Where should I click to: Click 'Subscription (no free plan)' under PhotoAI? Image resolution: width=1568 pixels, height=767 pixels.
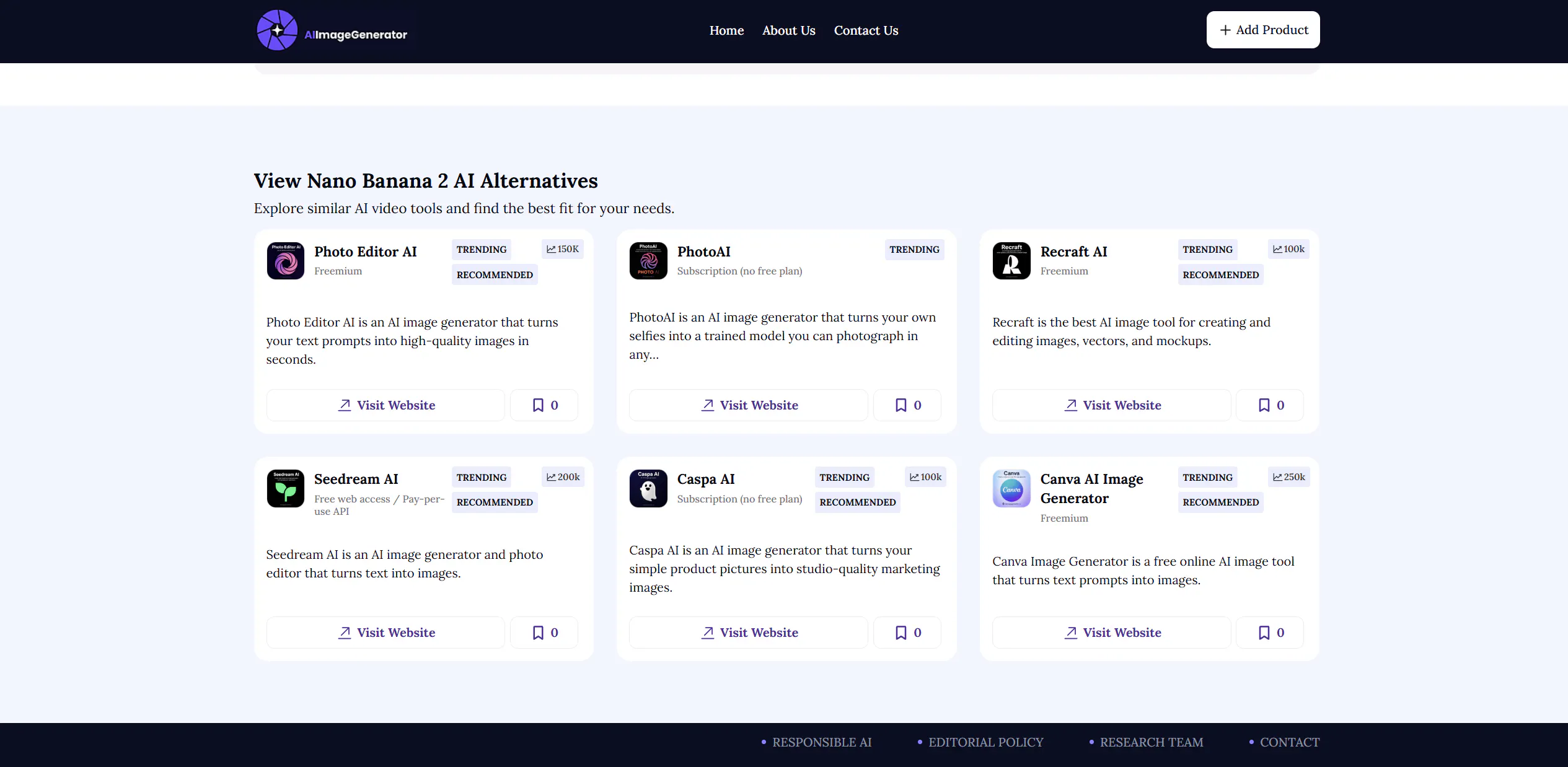click(x=739, y=271)
